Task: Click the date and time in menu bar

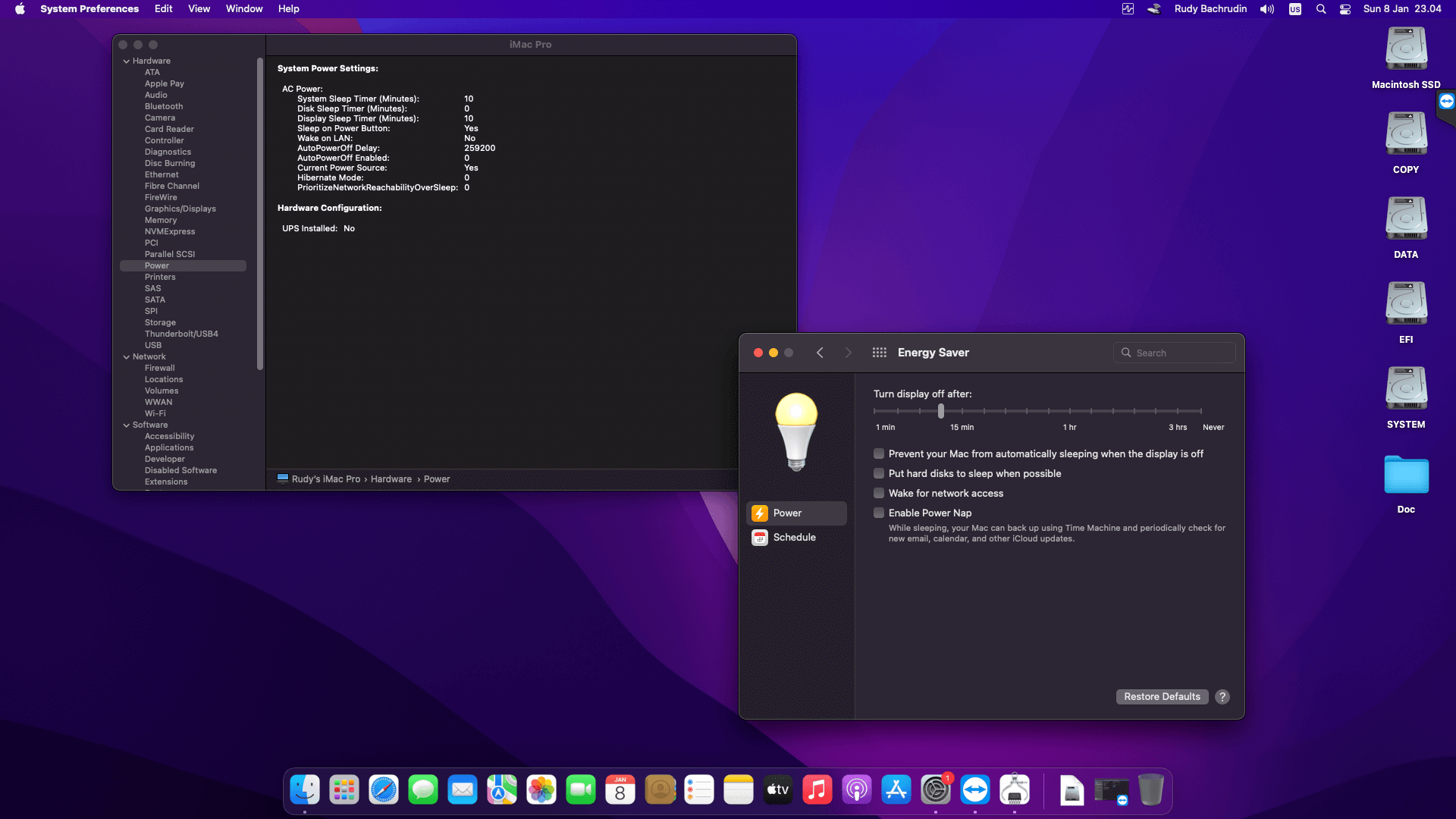Action: (x=1402, y=9)
